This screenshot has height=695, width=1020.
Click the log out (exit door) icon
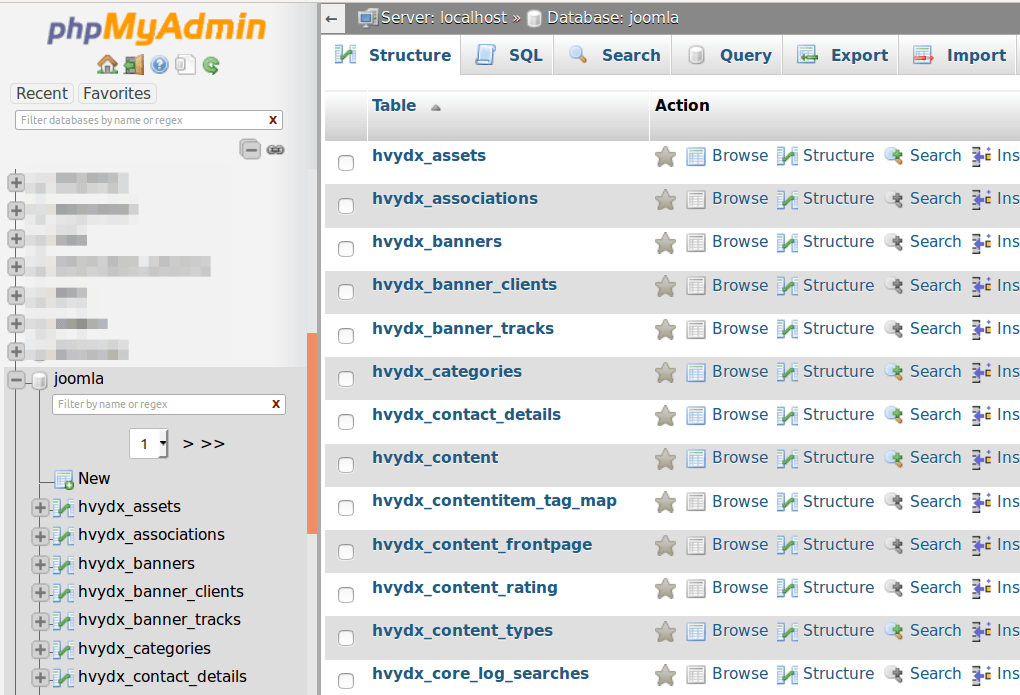point(134,64)
